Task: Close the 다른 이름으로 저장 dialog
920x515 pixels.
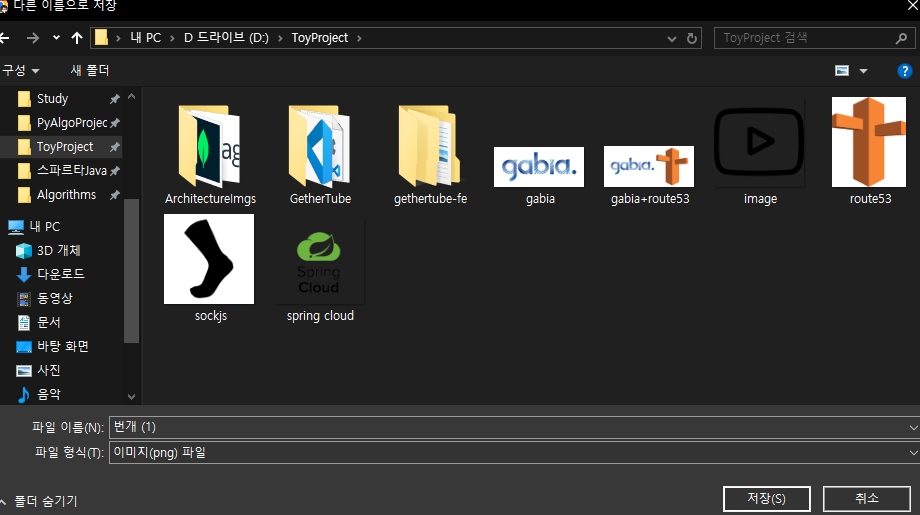Action: point(912,6)
